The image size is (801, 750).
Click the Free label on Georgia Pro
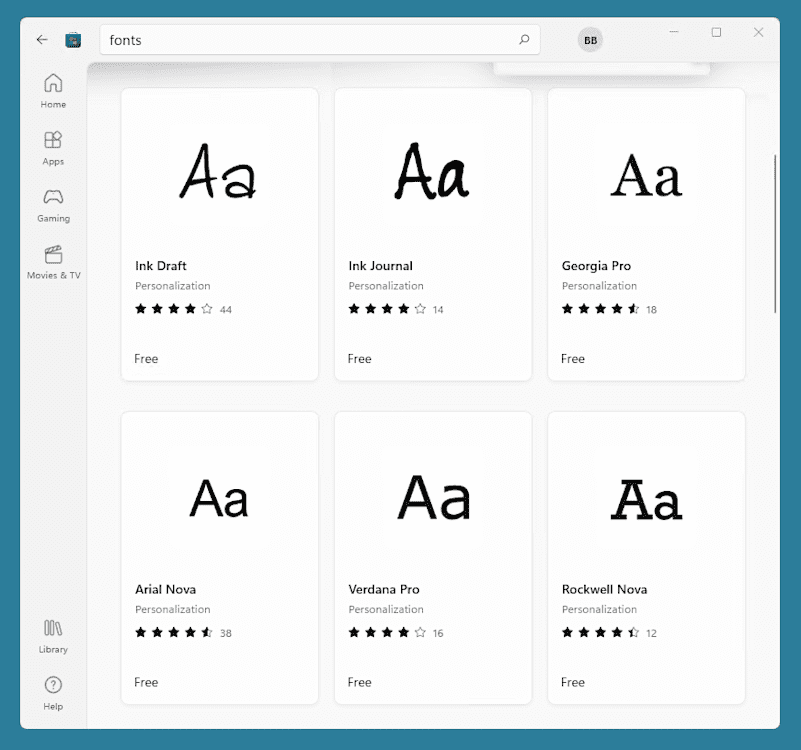(572, 358)
